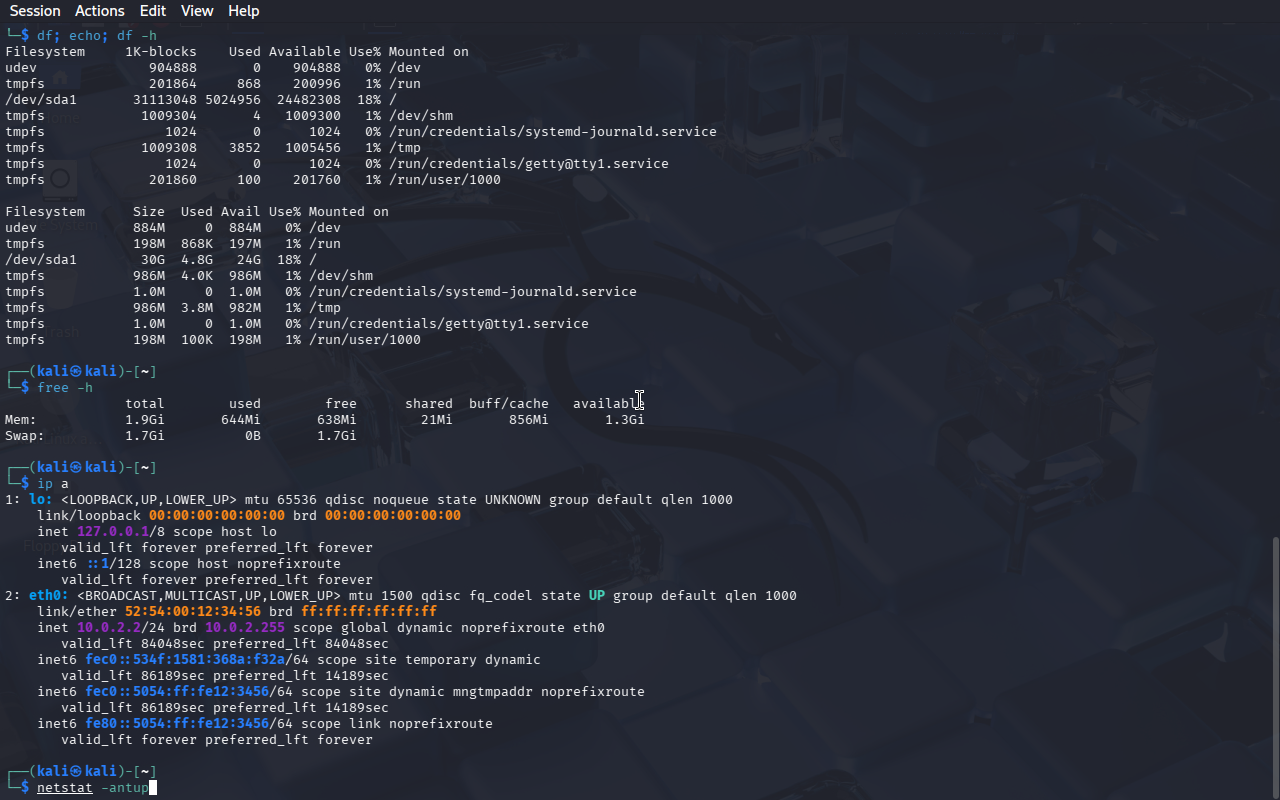Open the Session menu
1280x800 pixels.
click(35, 11)
